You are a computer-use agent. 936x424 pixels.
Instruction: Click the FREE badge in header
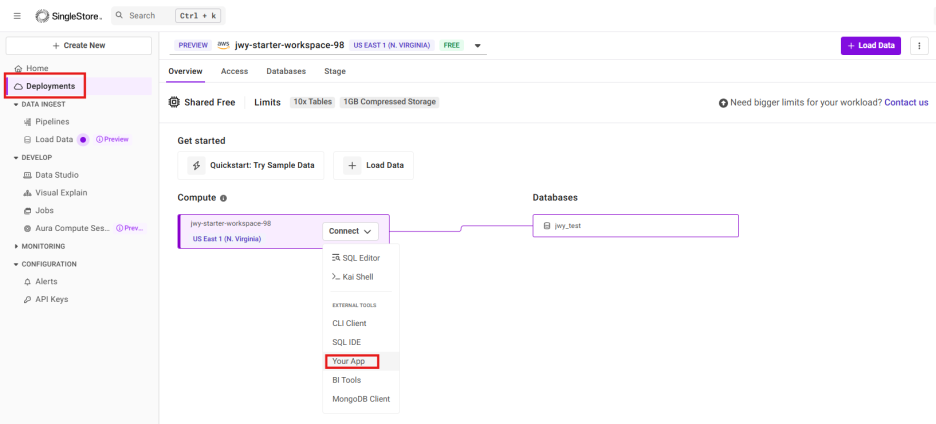pyautogui.click(x=452, y=45)
